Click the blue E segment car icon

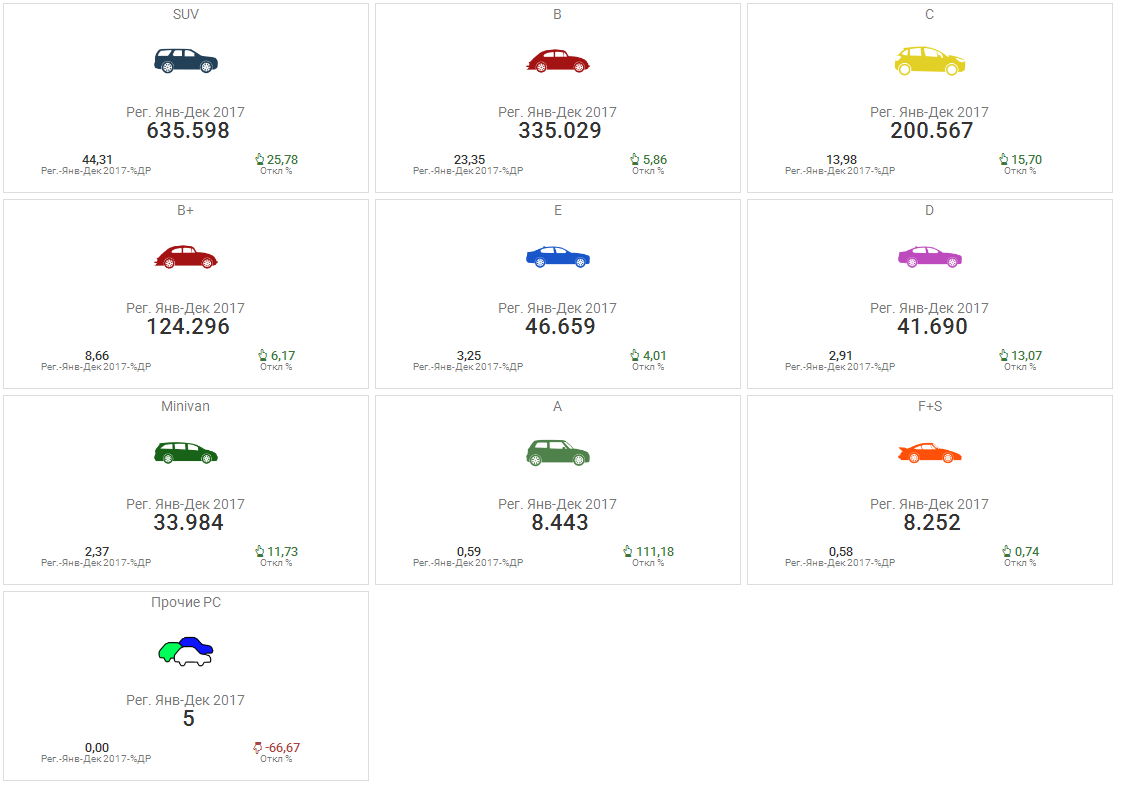pos(558,256)
